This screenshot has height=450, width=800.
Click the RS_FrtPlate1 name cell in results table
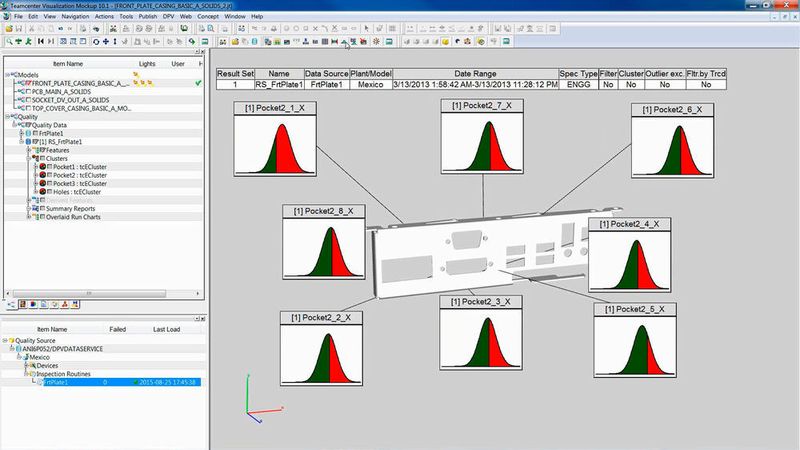pos(279,85)
